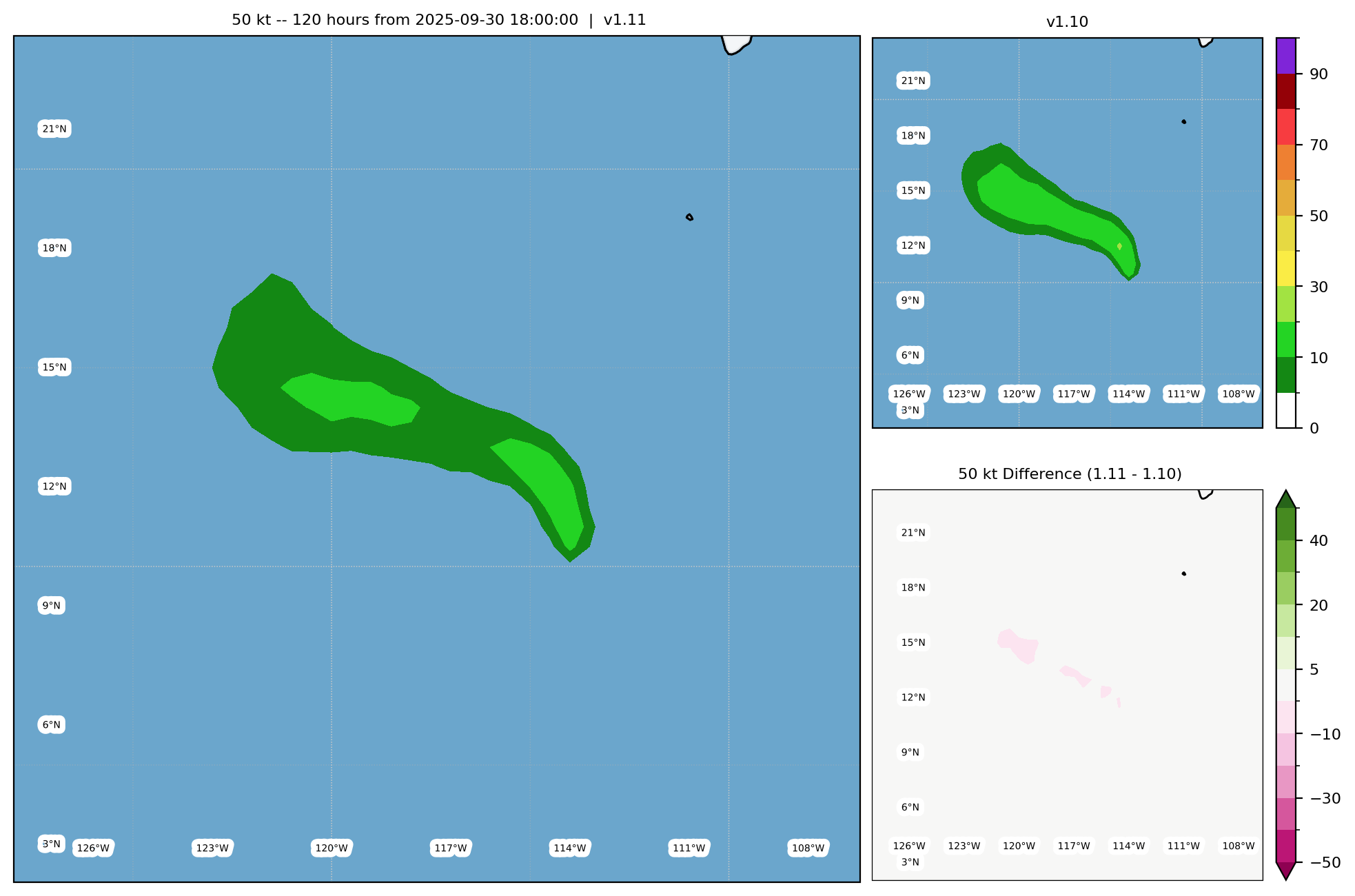
Task: Click the main map title text
Action: click(438, 20)
